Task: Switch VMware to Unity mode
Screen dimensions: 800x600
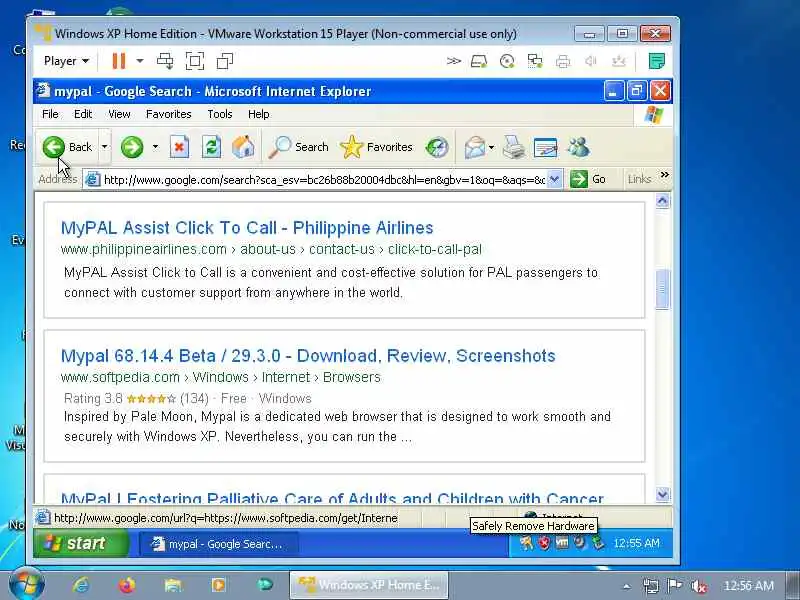Action: 224,61
